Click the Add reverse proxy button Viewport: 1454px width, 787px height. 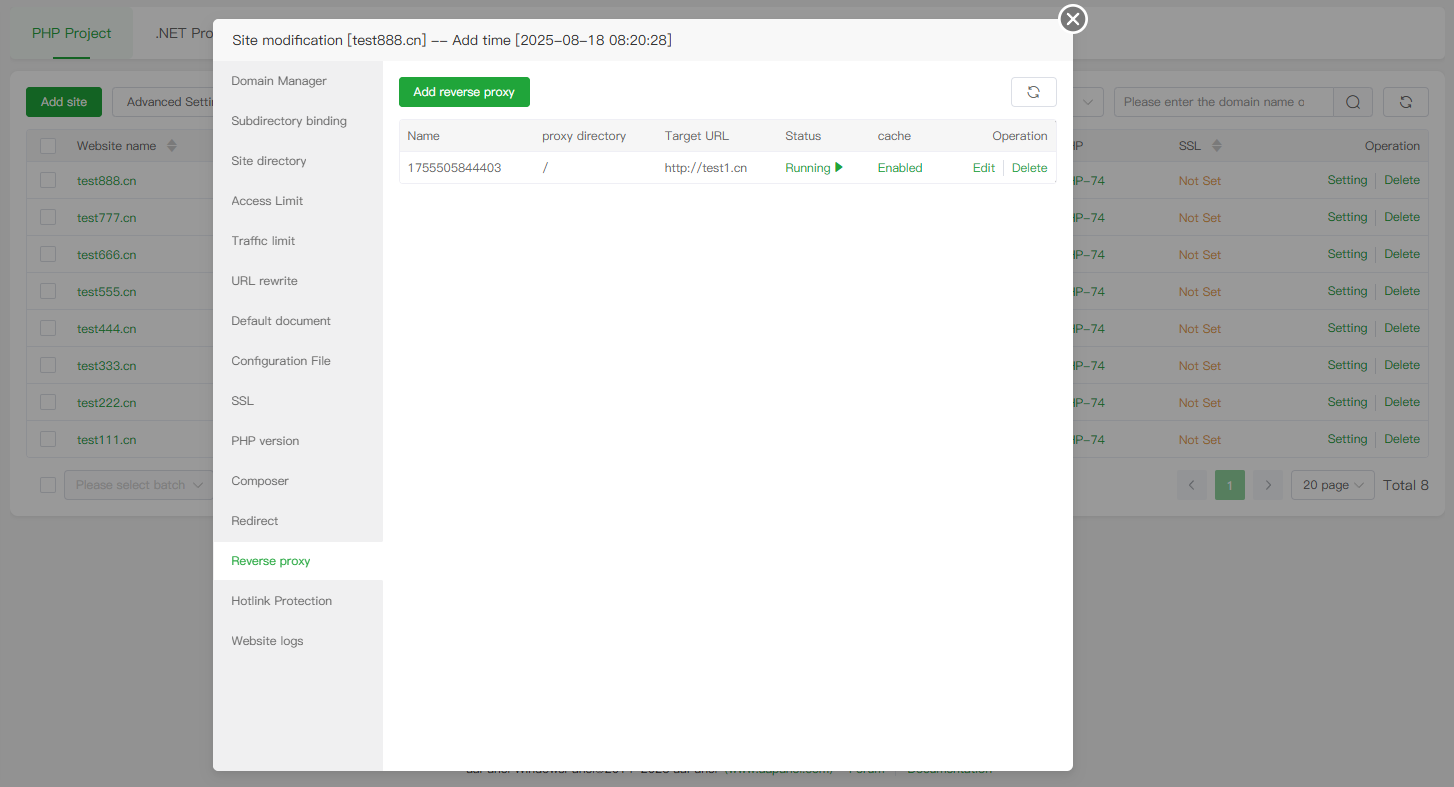click(x=464, y=92)
